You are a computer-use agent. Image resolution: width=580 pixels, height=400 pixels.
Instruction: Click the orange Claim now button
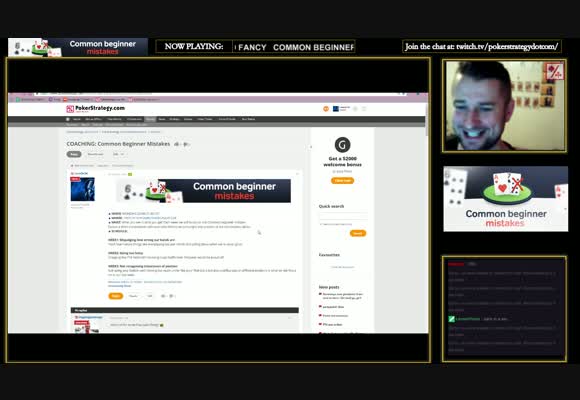pyautogui.click(x=343, y=181)
